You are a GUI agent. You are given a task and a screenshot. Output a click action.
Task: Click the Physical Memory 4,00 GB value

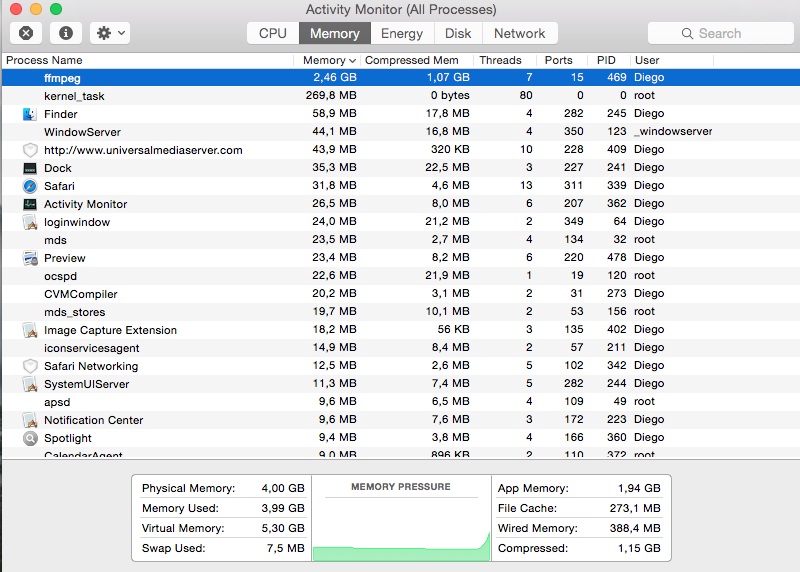(283, 488)
